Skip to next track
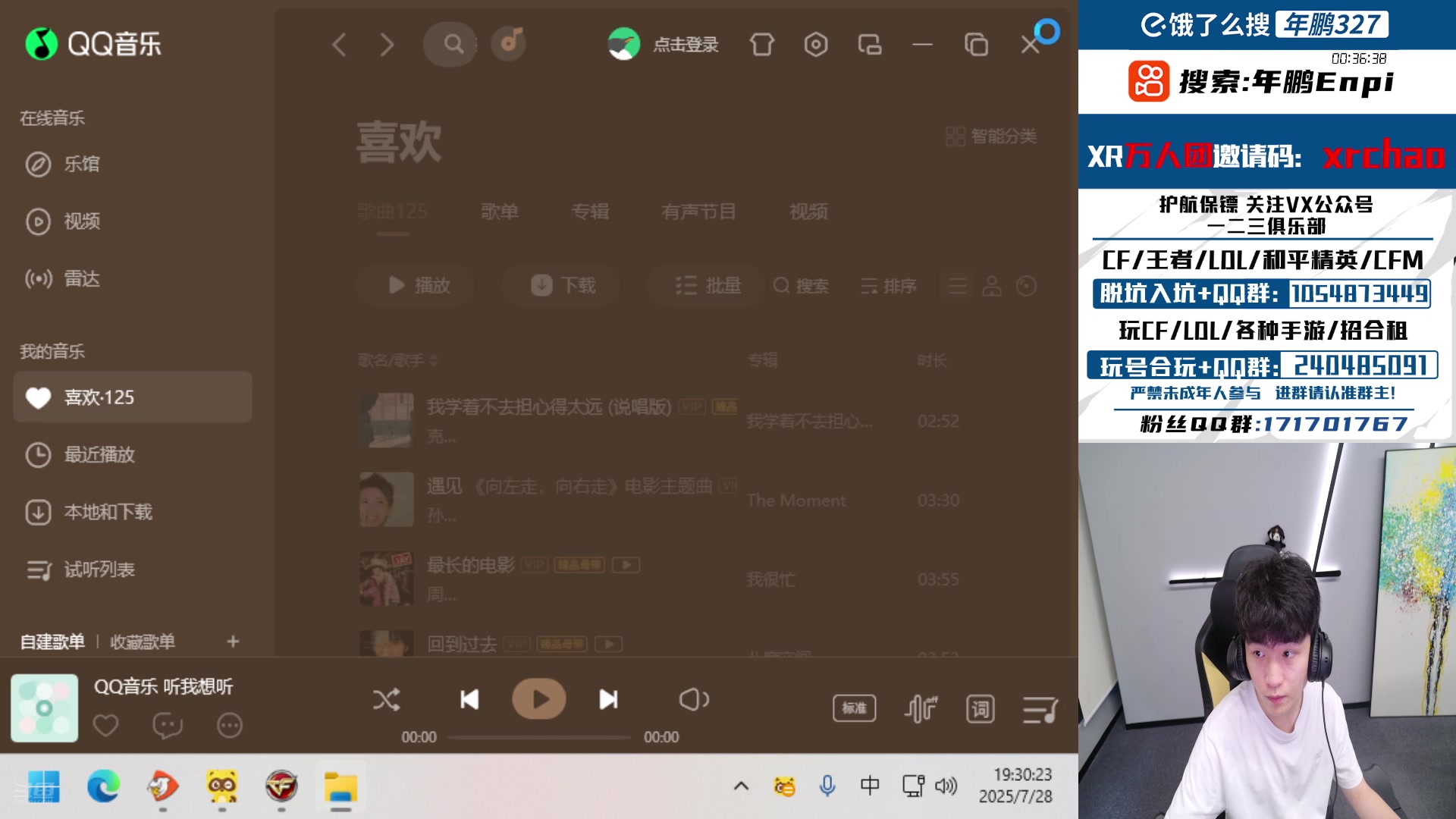 608,699
